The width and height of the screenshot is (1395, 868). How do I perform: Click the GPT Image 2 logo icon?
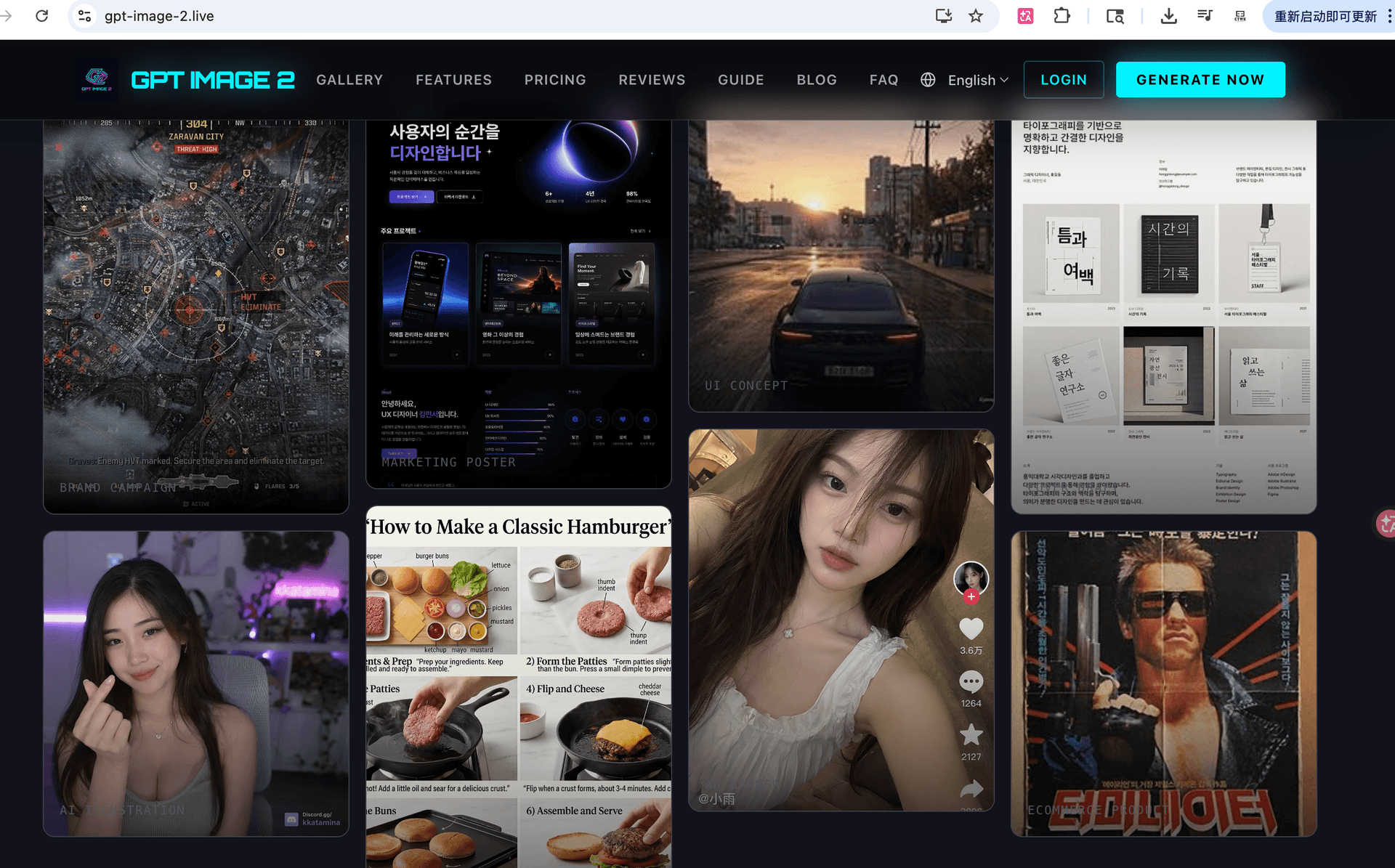point(97,79)
